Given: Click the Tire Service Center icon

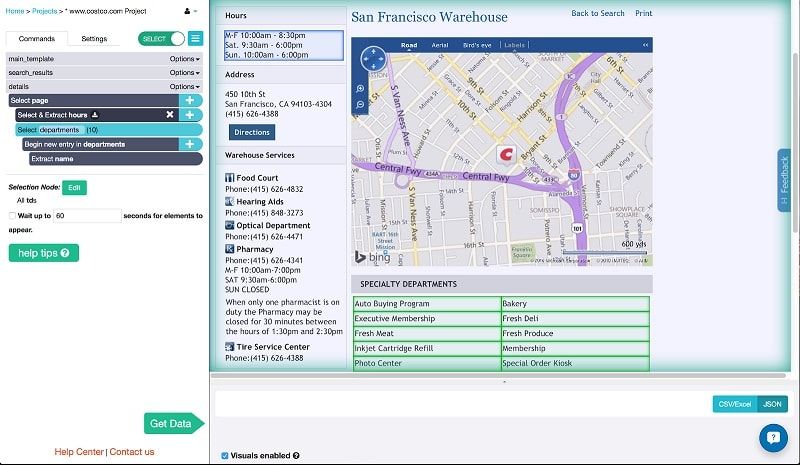Looking at the screenshot, I should [x=230, y=347].
